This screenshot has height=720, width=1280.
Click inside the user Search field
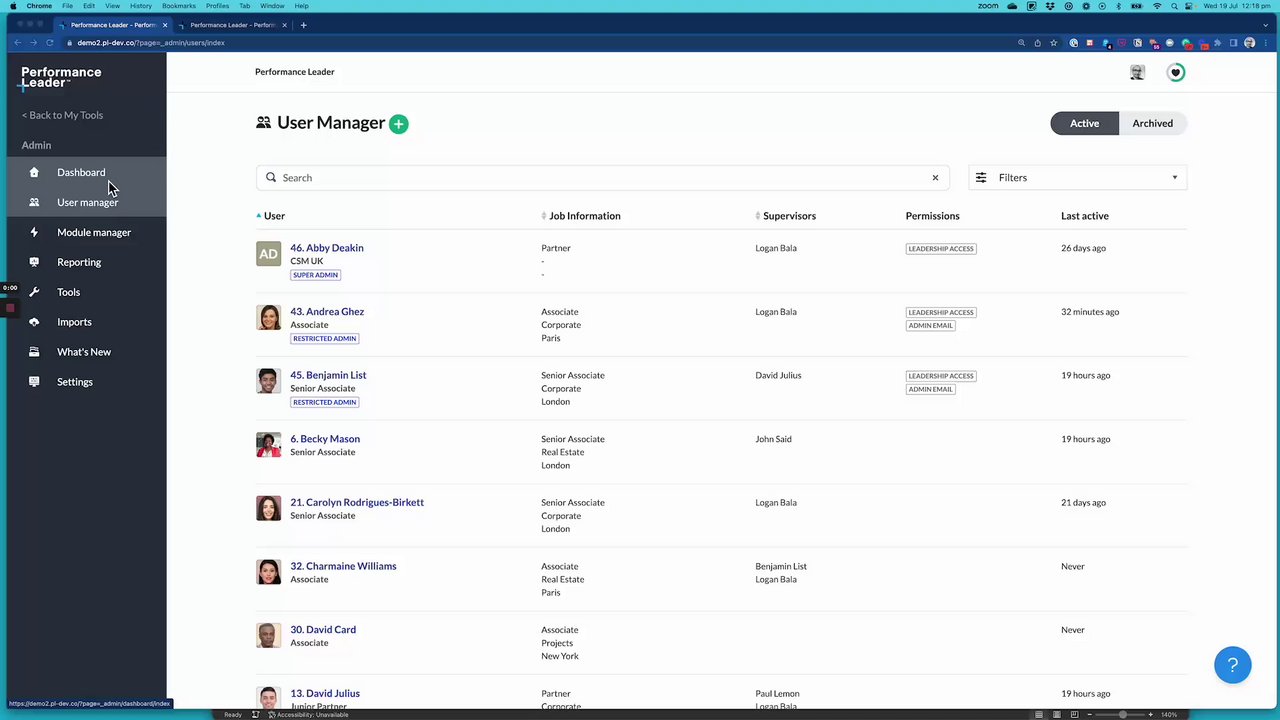(x=603, y=178)
